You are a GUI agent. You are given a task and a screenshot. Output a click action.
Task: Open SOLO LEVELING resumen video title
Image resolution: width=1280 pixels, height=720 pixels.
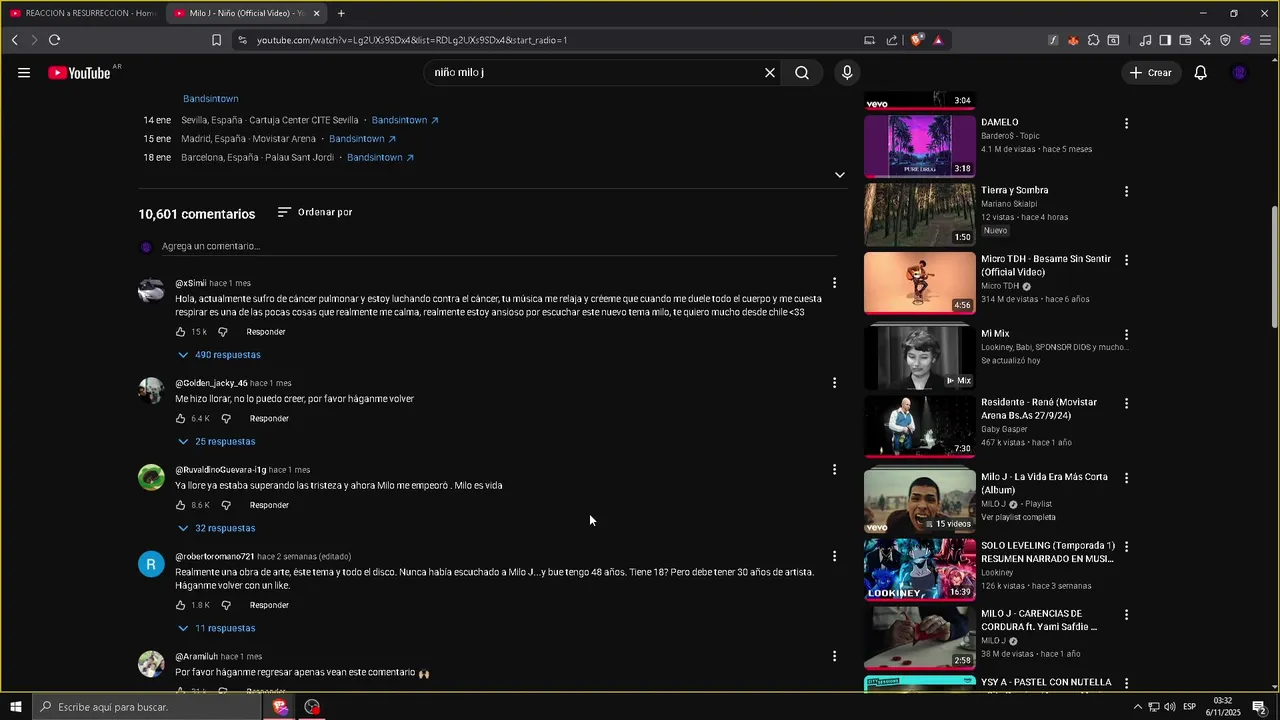point(1047,552)
